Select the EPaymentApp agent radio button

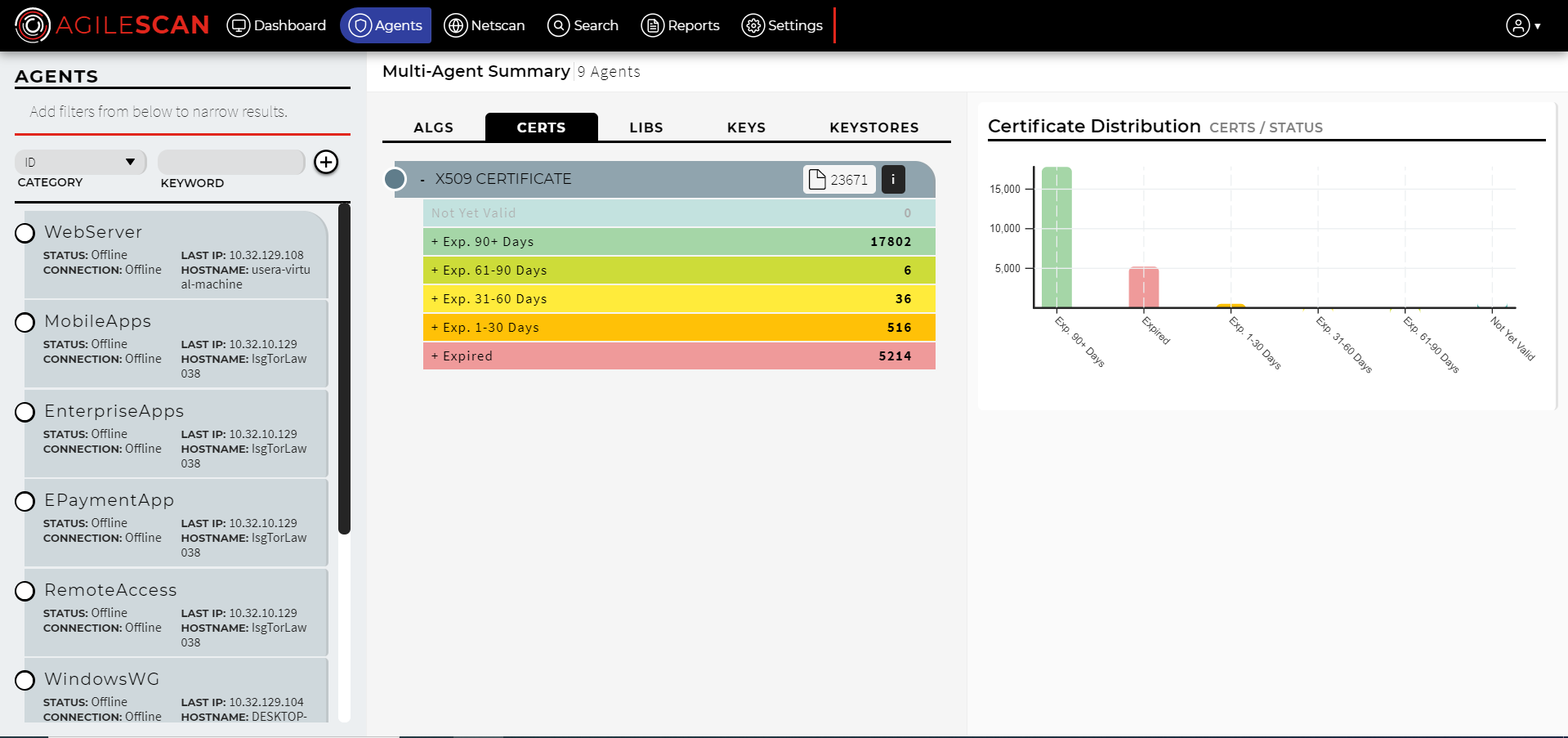point(25,501)
